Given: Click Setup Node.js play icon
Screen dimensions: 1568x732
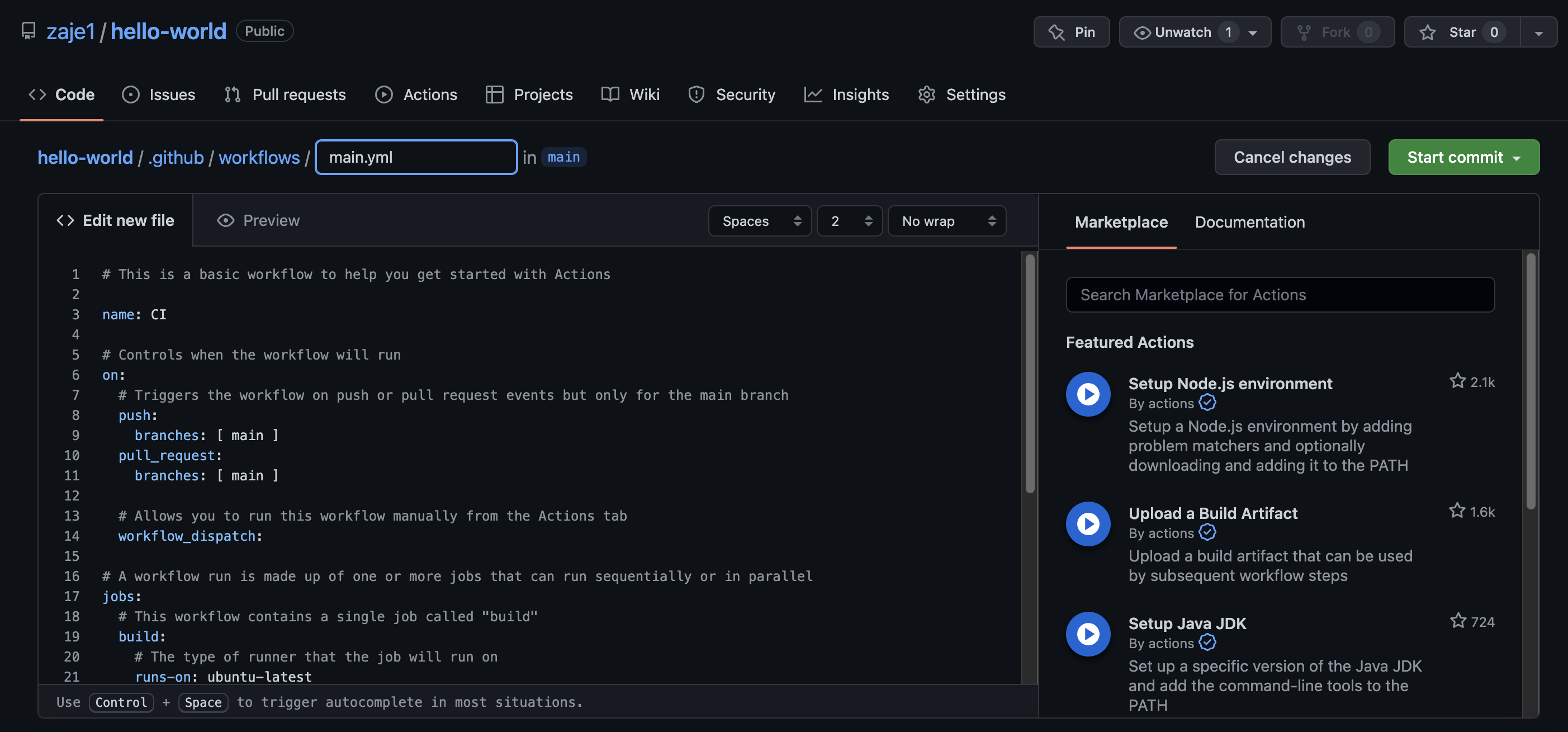Looking at the screenshot, I should pos(1088,394).
